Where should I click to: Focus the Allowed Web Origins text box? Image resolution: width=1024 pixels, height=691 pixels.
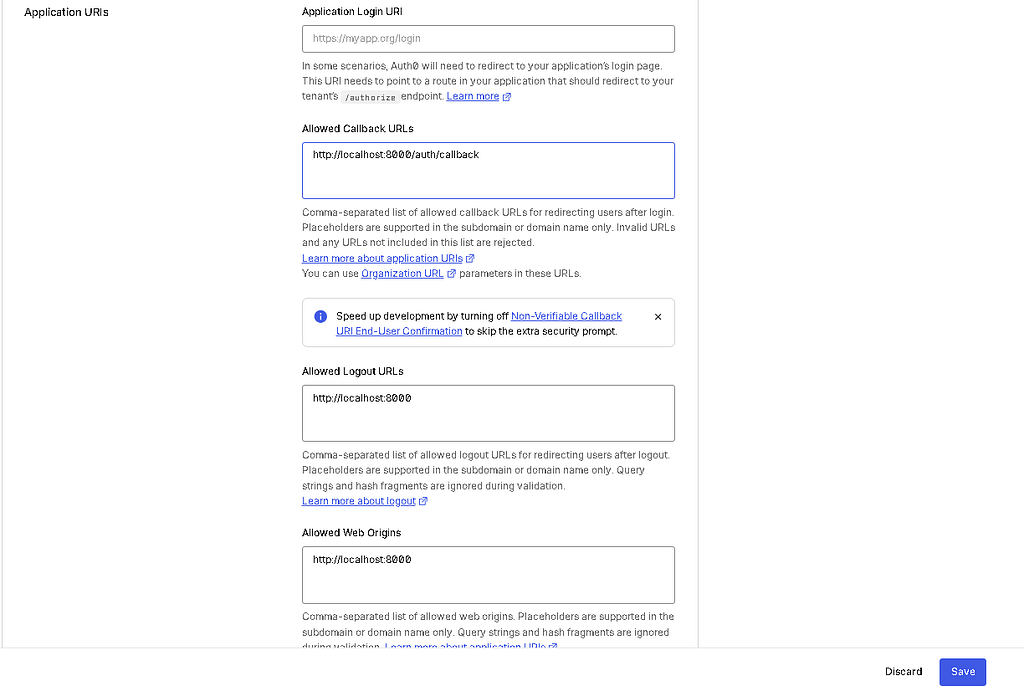(x=488, y=575)
